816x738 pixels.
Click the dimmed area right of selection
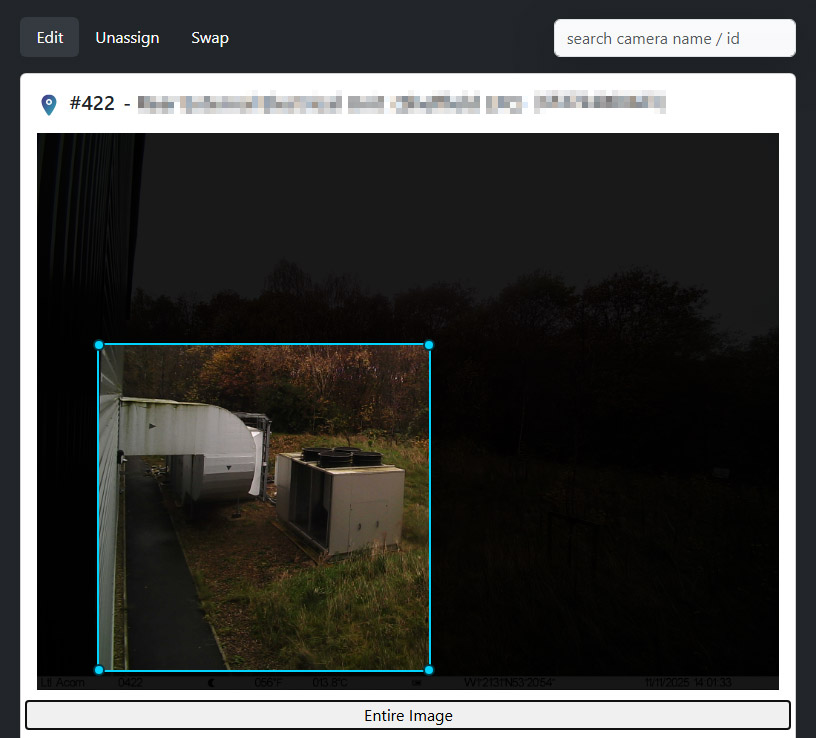pyautogui.click(x=600, y=500)
